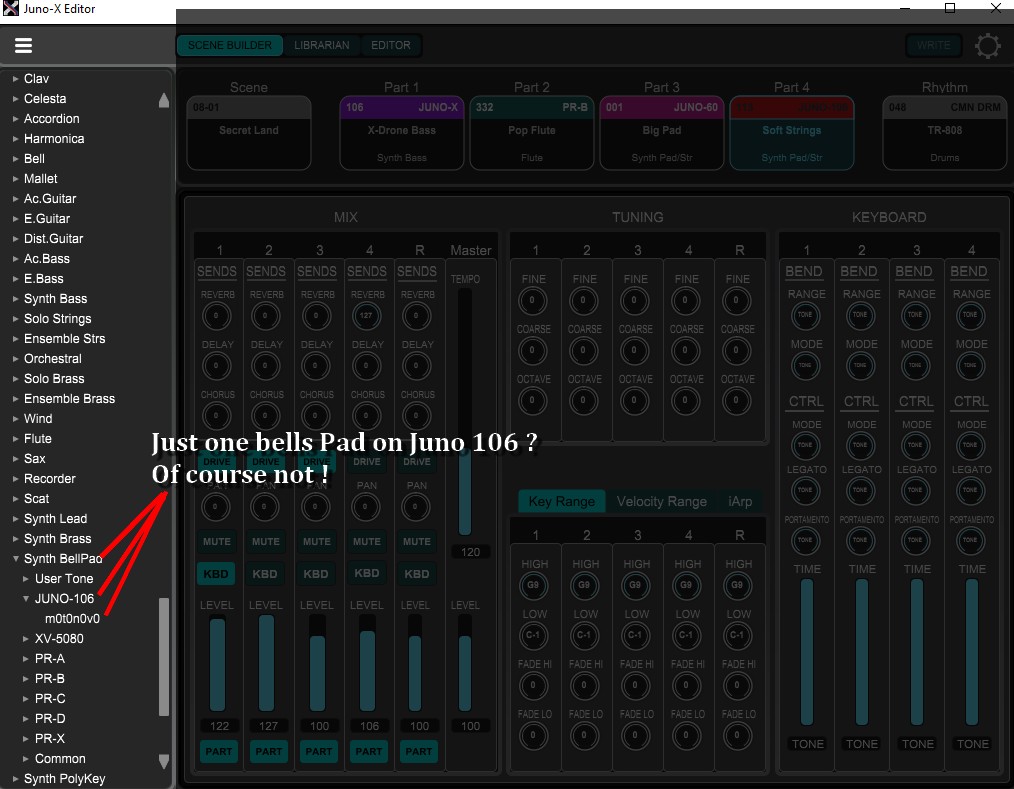
Task: Click the Master tempo slider
Action: (464, 413)
